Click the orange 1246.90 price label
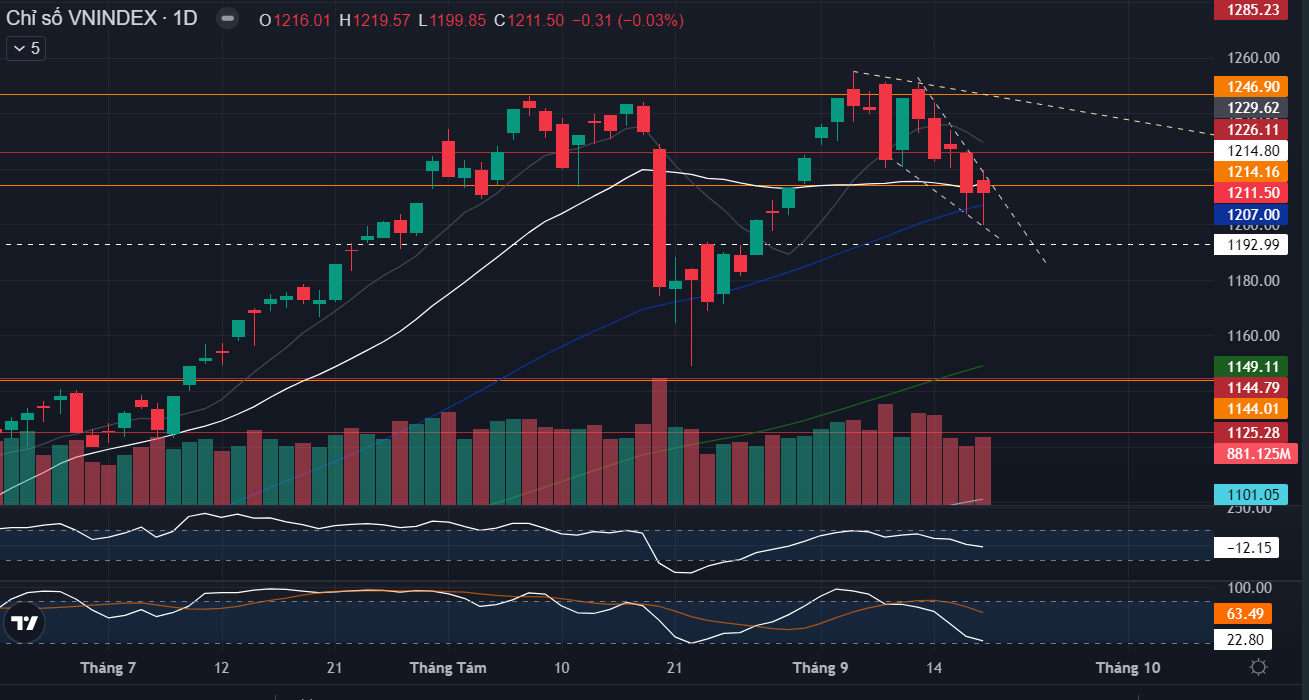 1250,87
